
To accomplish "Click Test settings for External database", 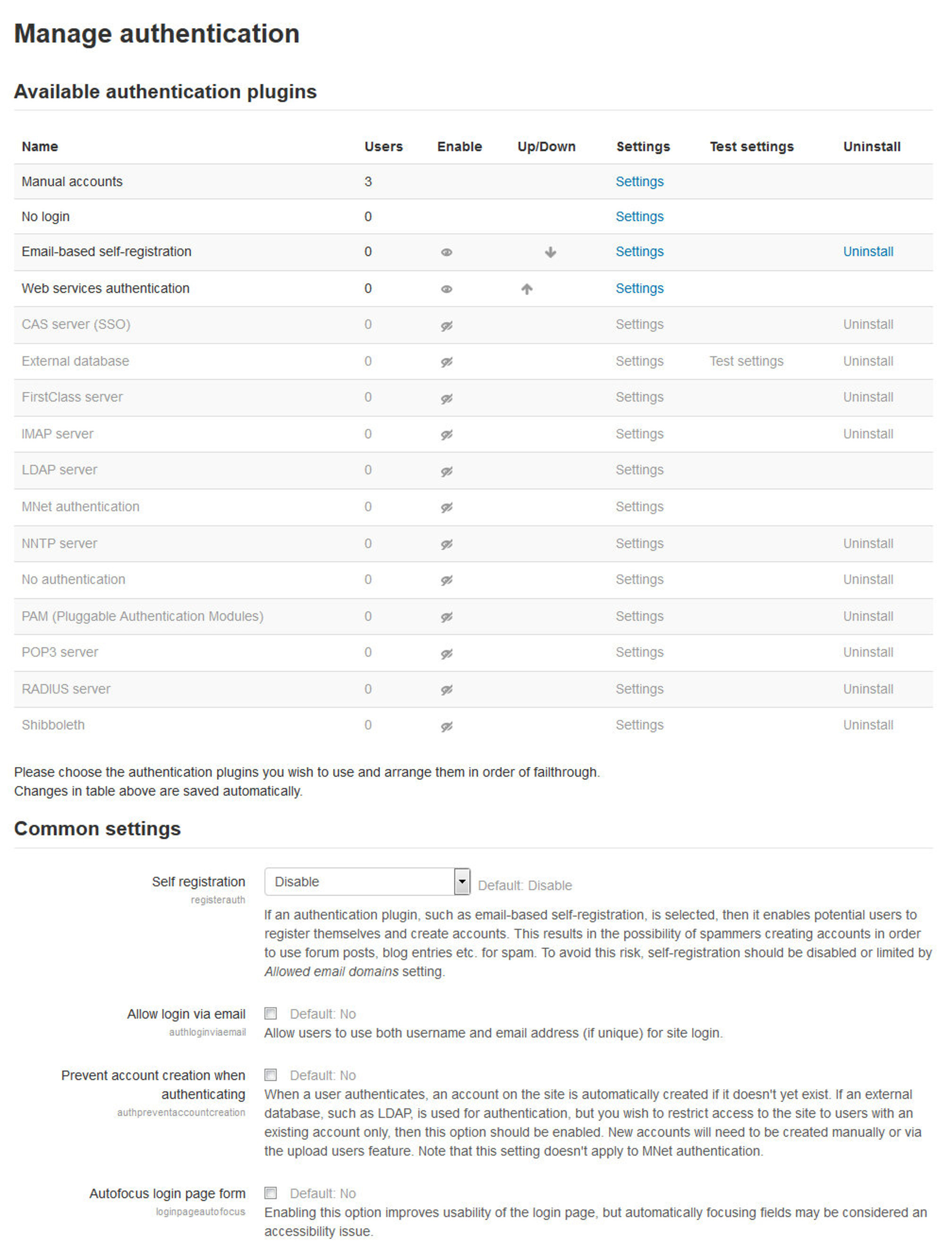I will coord(746,361).
